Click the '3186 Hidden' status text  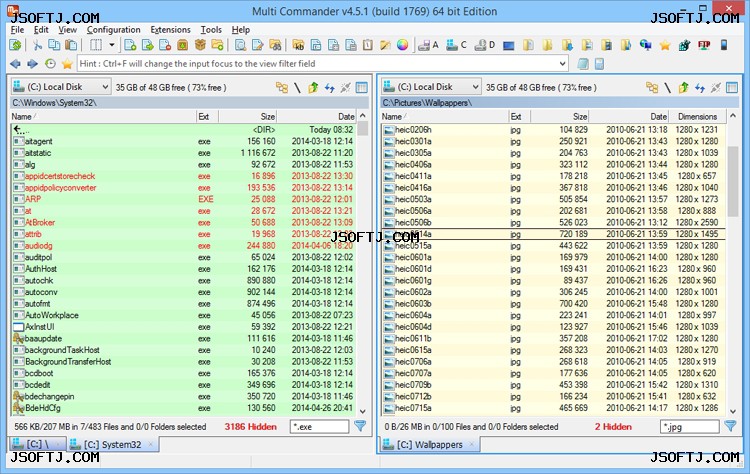[251, 427]
